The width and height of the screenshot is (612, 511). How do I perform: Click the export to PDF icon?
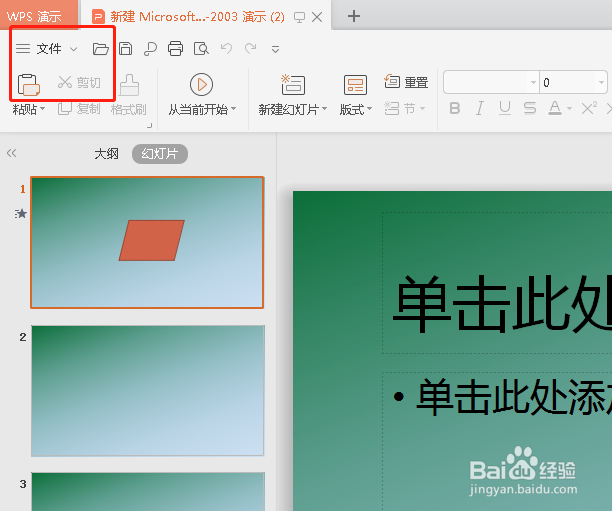150,49
